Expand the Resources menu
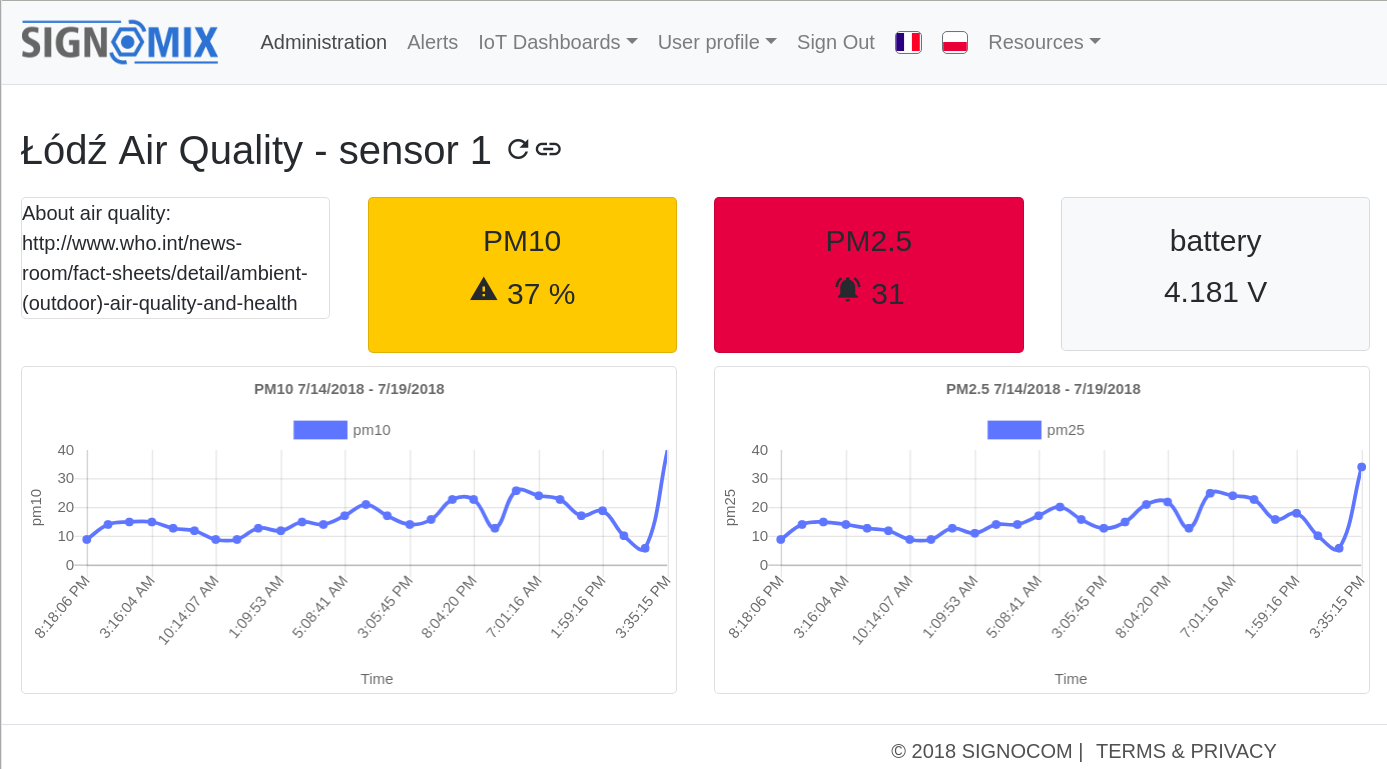Screen dimensions: 1387x769 pos(1044,42)
